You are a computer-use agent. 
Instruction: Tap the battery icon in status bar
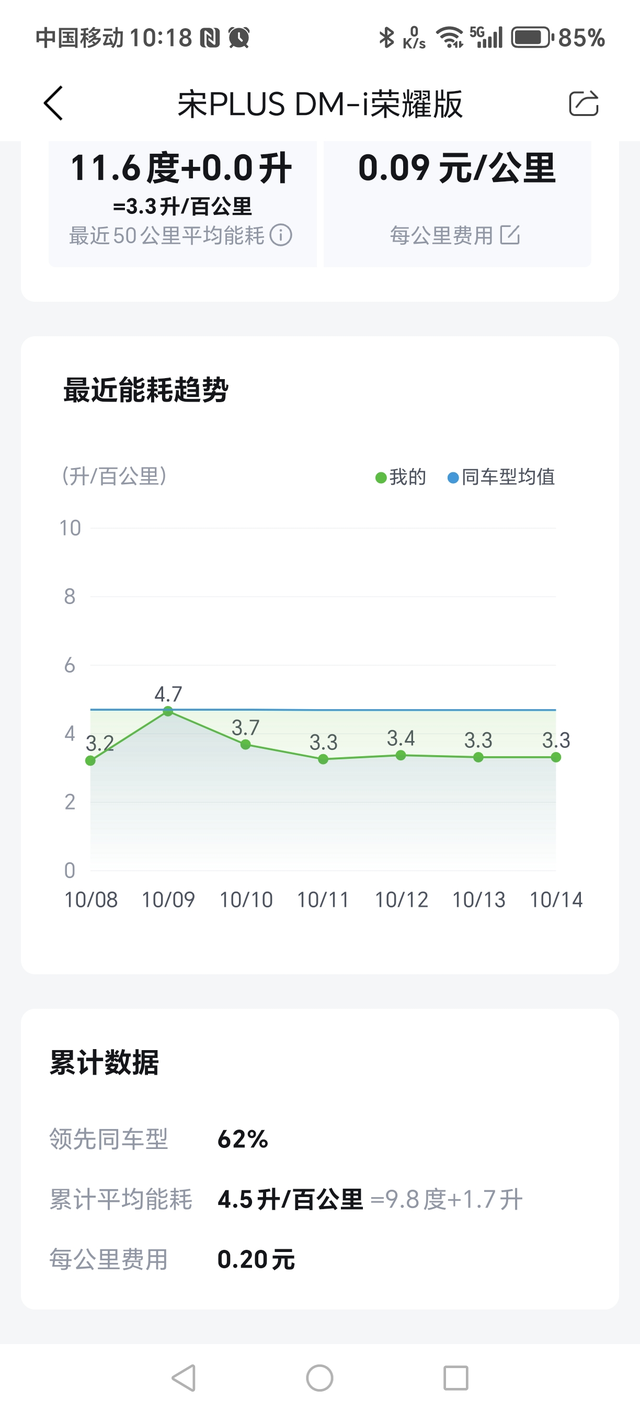pos(531,38)
